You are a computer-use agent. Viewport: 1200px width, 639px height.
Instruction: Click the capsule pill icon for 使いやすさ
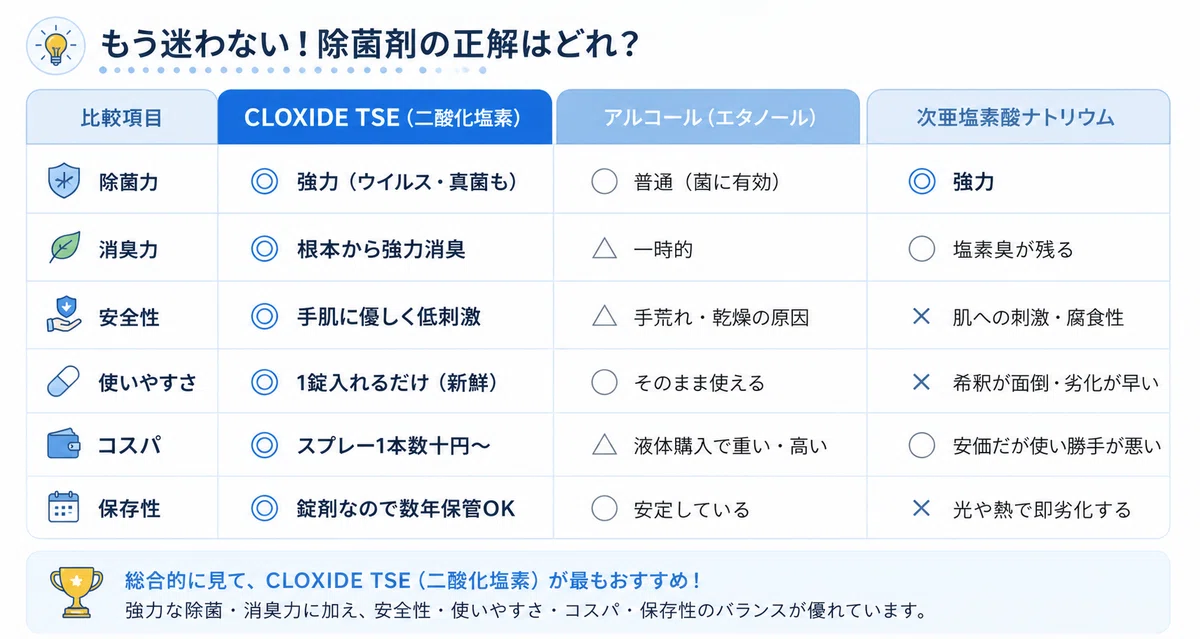64,381
